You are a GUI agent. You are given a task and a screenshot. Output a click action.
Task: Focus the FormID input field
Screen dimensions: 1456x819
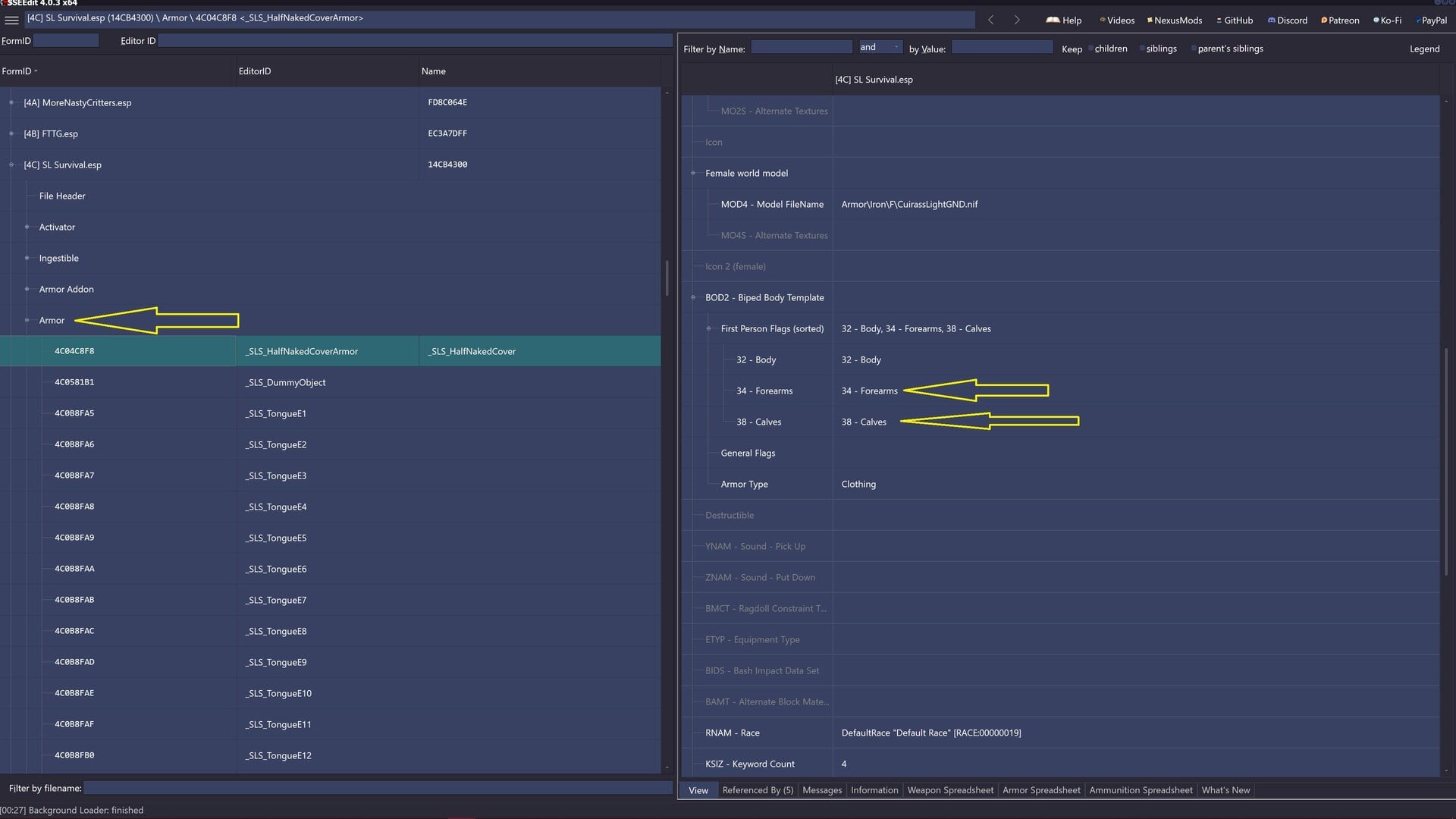point(66,40)
